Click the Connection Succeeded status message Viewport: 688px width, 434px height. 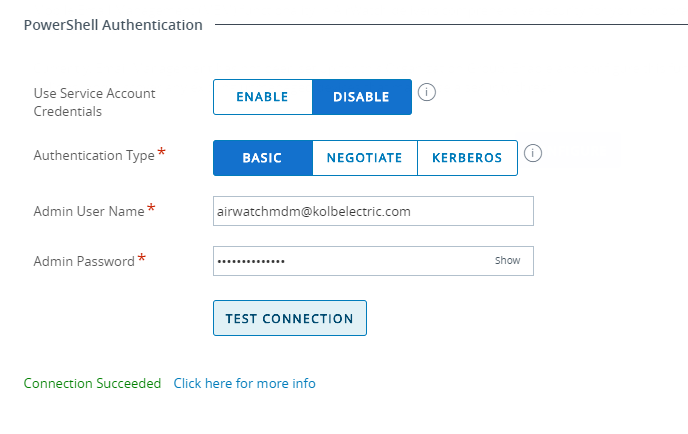tap(92, 383)
